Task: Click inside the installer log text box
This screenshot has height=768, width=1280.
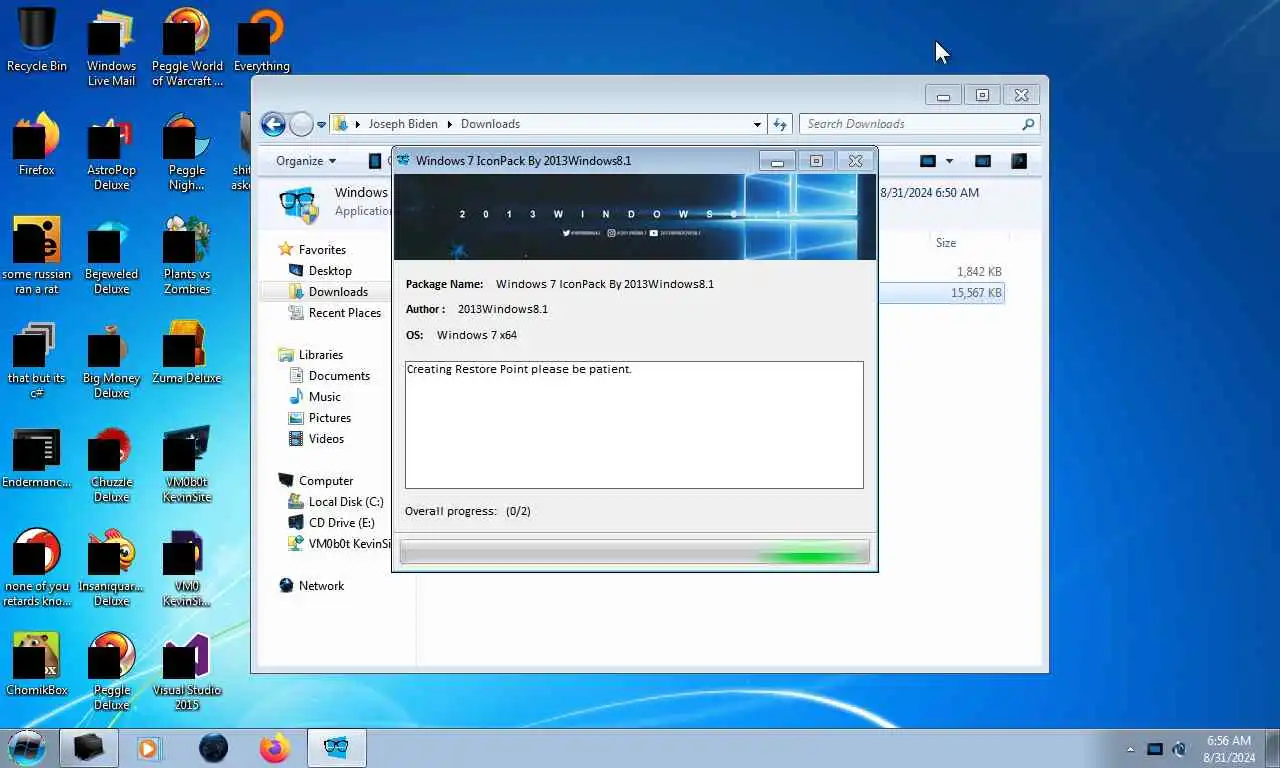Action: pyautogui.click(x=634, y=425)
